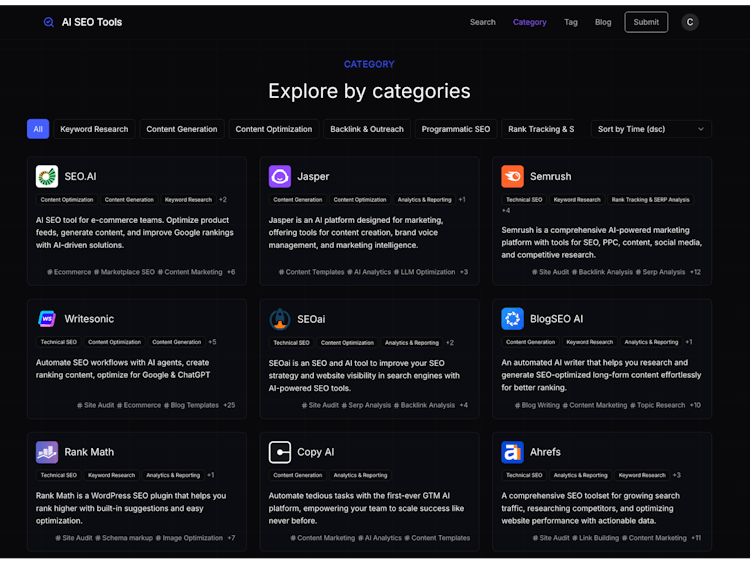The height and width of the screenshot is (563, 750).
Task: Open the SEO.AI tool logo icon
Action: 47,177
